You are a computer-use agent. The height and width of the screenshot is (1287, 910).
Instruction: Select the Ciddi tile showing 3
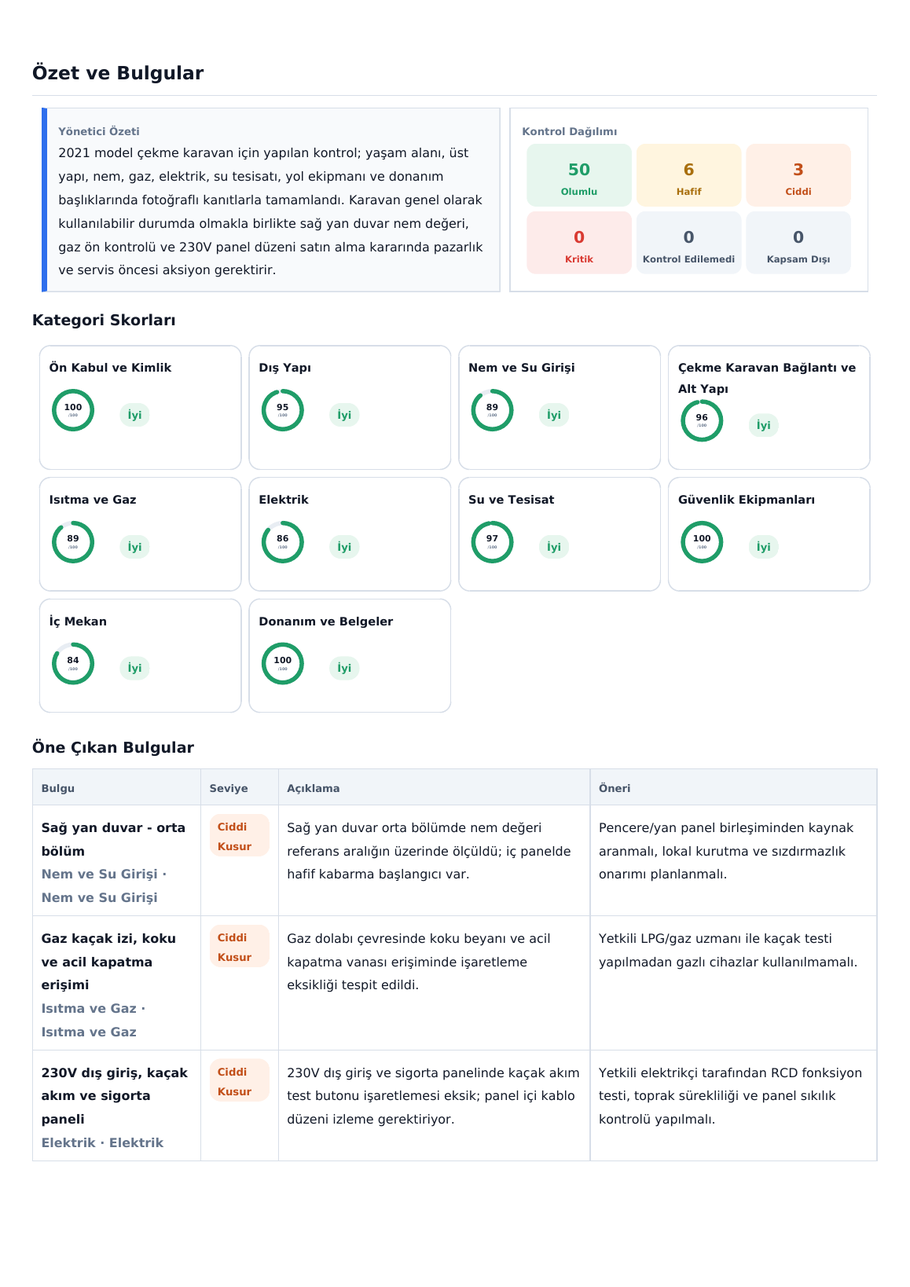[x=798, y=175]
